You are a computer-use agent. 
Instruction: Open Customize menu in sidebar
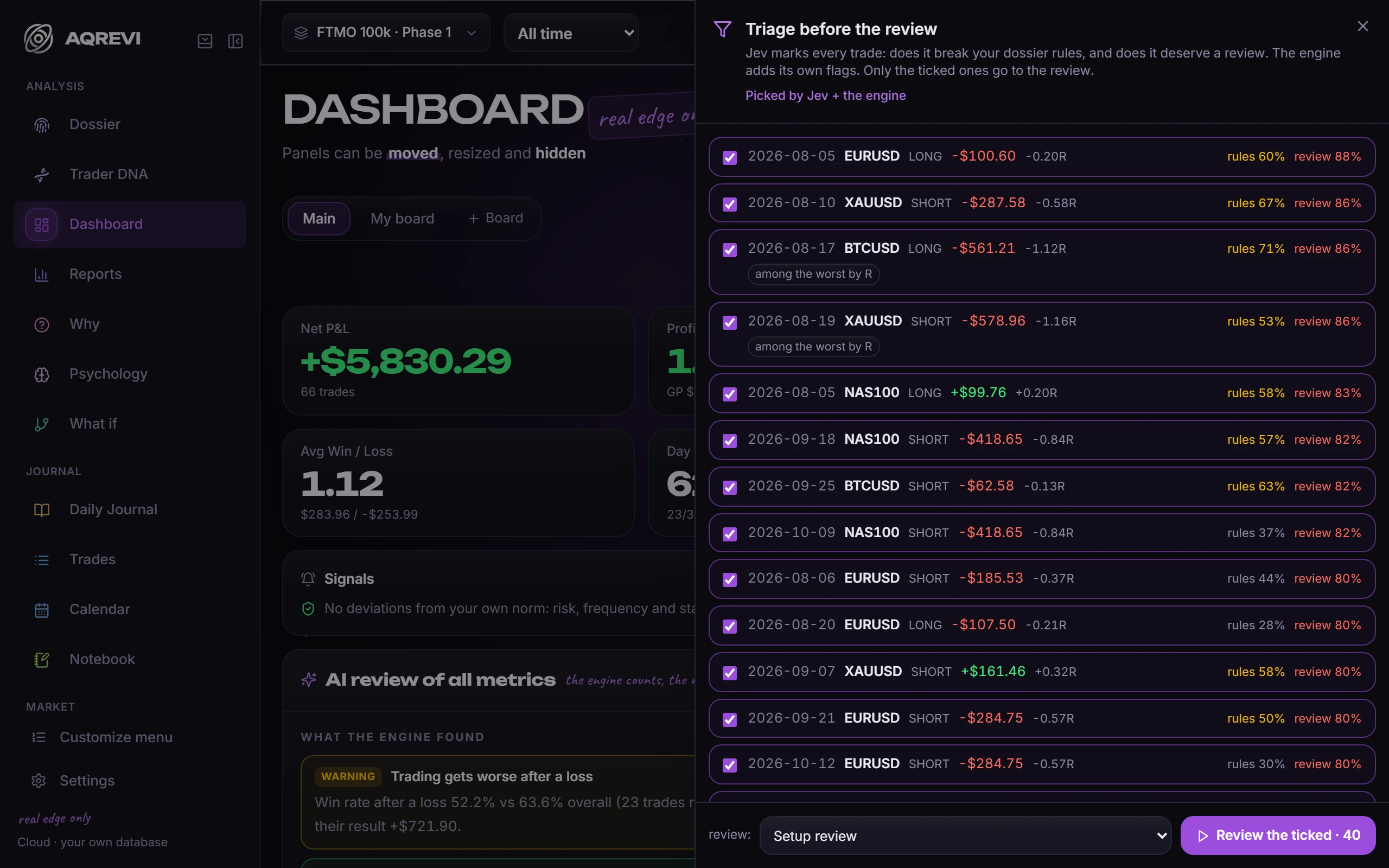102,737
